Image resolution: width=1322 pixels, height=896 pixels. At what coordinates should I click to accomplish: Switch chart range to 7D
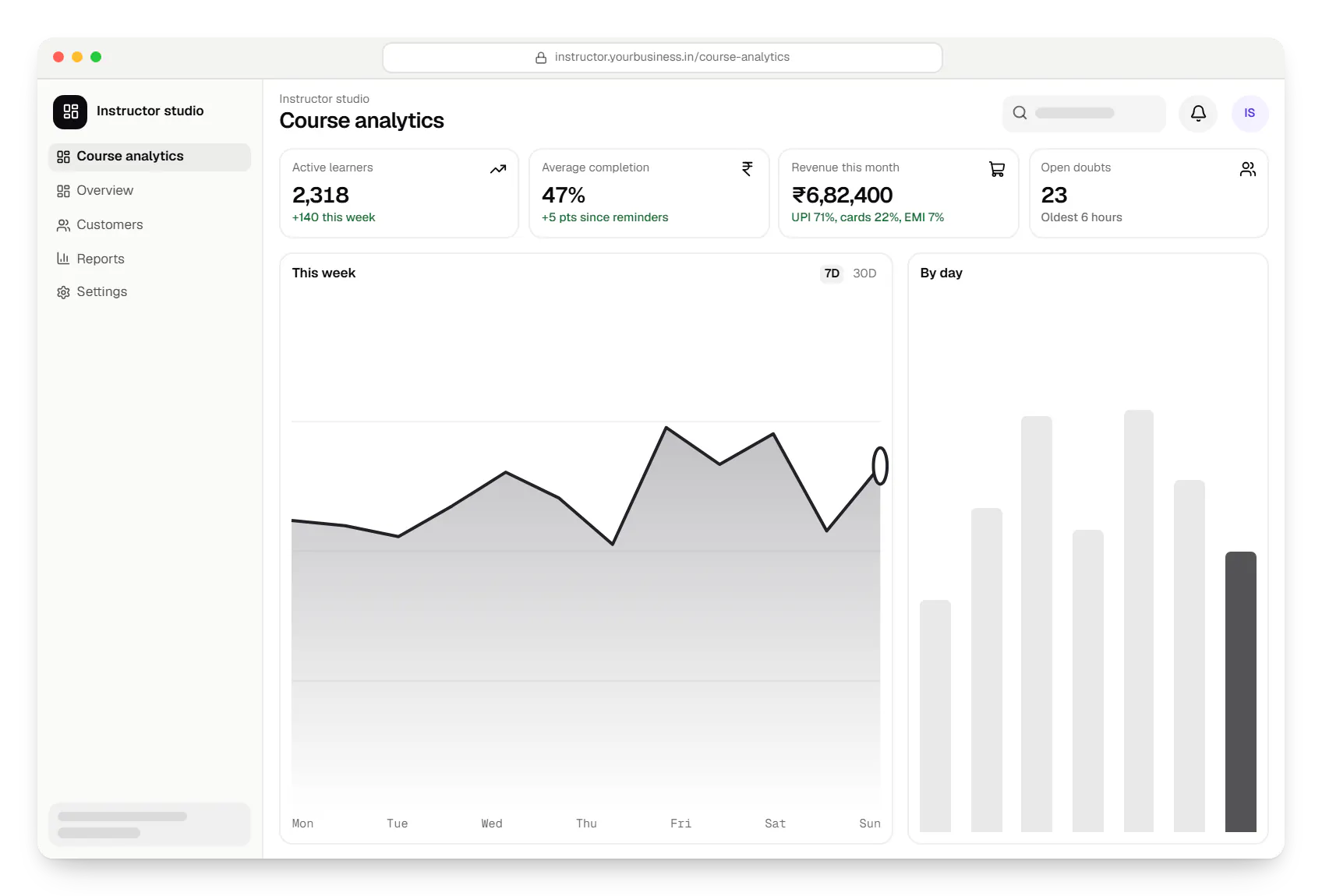(x=832, y=273)
